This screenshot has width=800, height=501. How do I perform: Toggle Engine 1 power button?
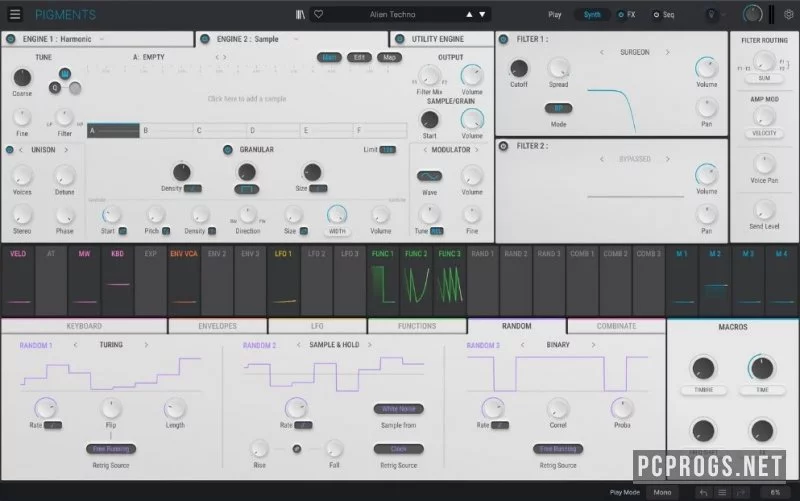click(10, 39)
